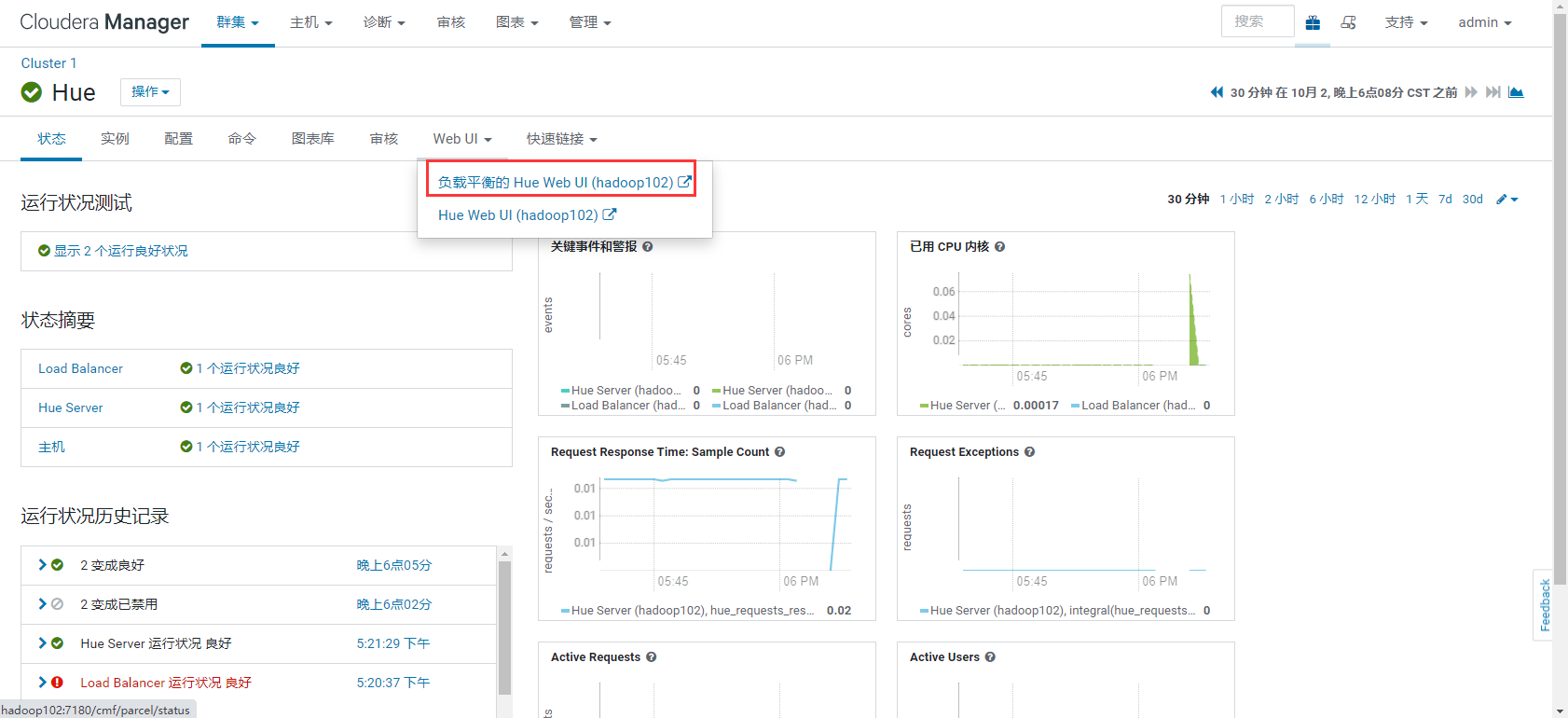Screen dimensions: 1568x718
Task: Select the 状态 tab
Action: tap(51, 139)
